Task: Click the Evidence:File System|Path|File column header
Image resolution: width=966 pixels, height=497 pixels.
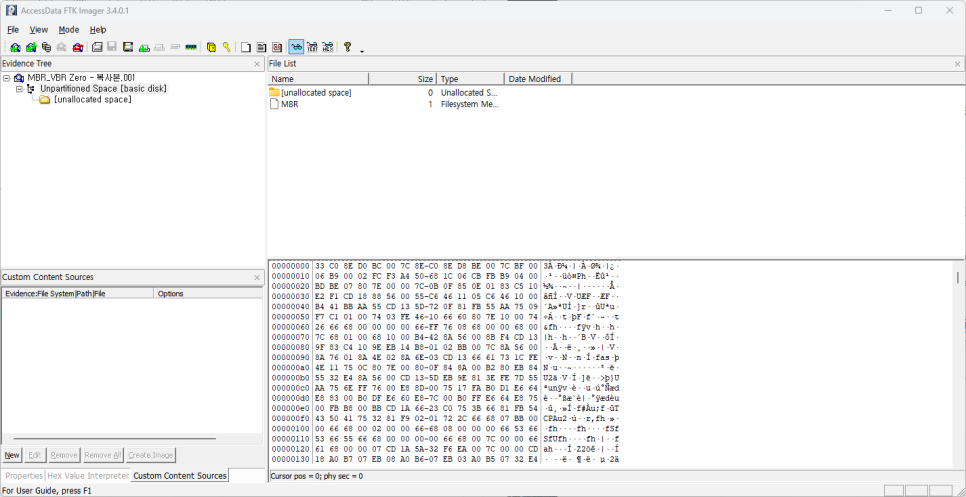Action: [78, 294]
